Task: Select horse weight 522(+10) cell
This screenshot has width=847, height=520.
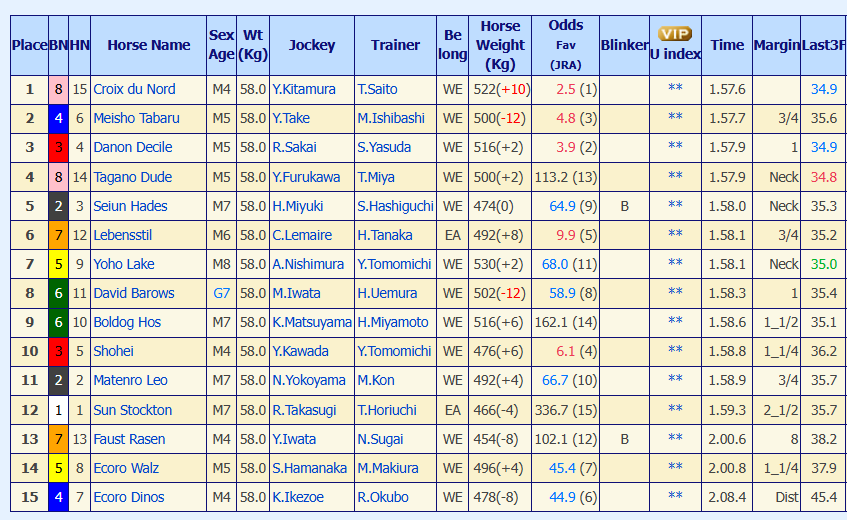Action: [x=500, y=90]
